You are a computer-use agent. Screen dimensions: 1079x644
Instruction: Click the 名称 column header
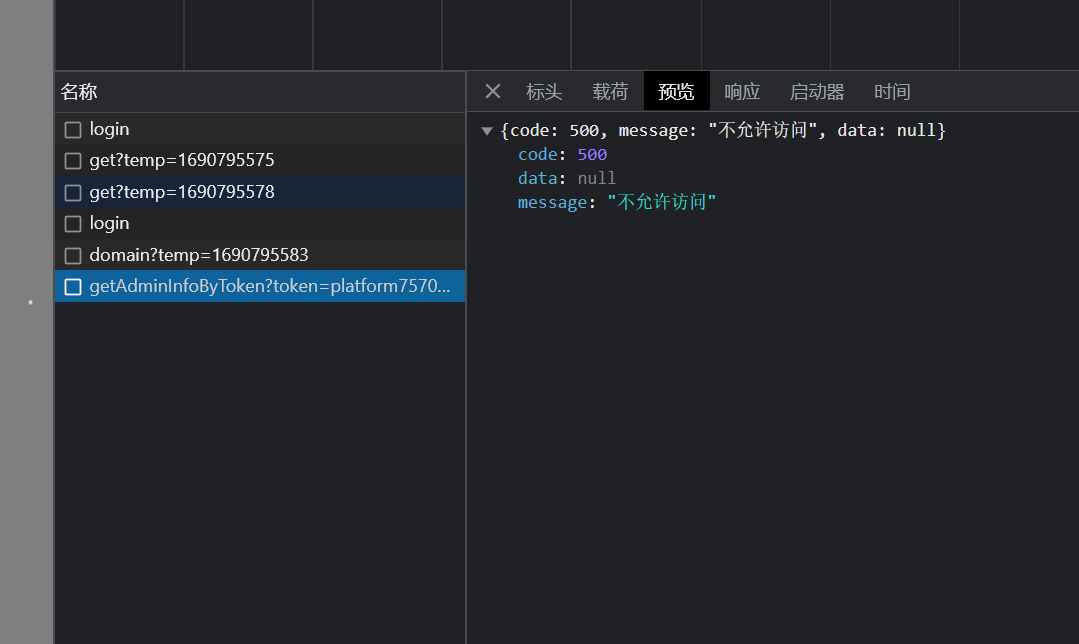(260, 92)
